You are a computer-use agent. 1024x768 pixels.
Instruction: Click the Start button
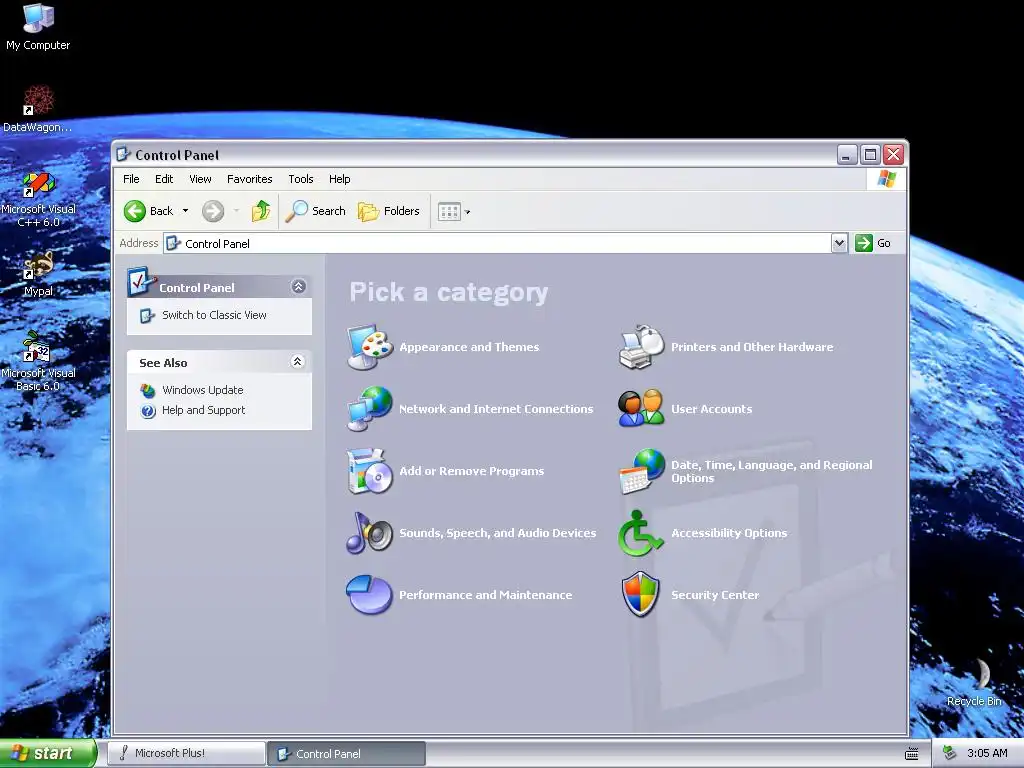(x=48, y=754)
